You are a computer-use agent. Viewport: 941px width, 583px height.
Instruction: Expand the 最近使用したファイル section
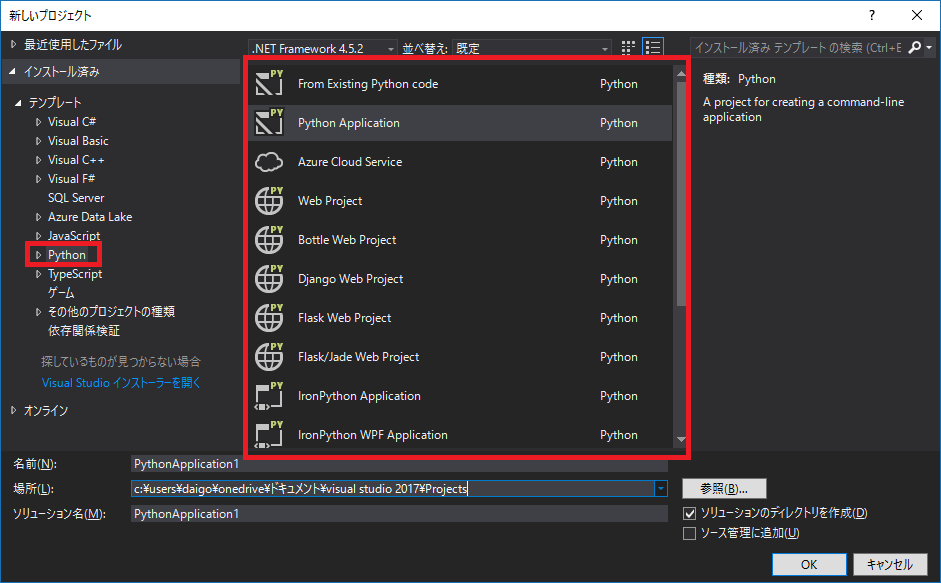(13, 44)
